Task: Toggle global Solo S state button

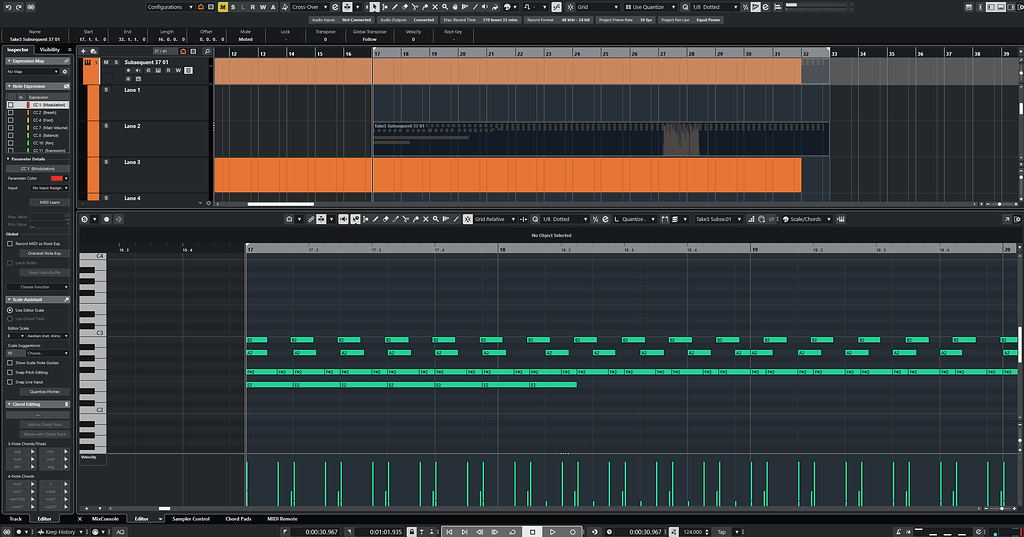Action: coord(233,7)
